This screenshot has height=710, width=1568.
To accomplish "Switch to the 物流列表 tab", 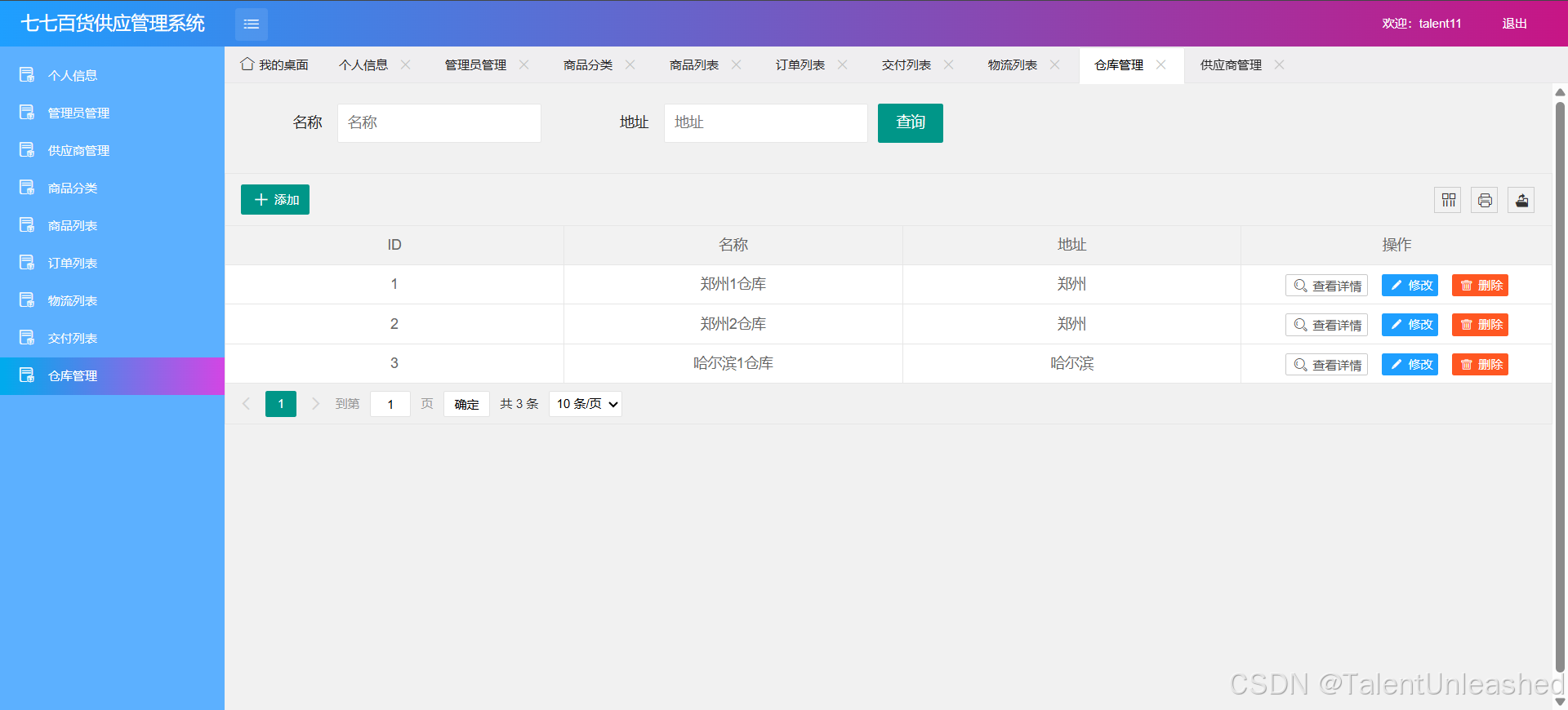I will click(x=1013, y=64).
